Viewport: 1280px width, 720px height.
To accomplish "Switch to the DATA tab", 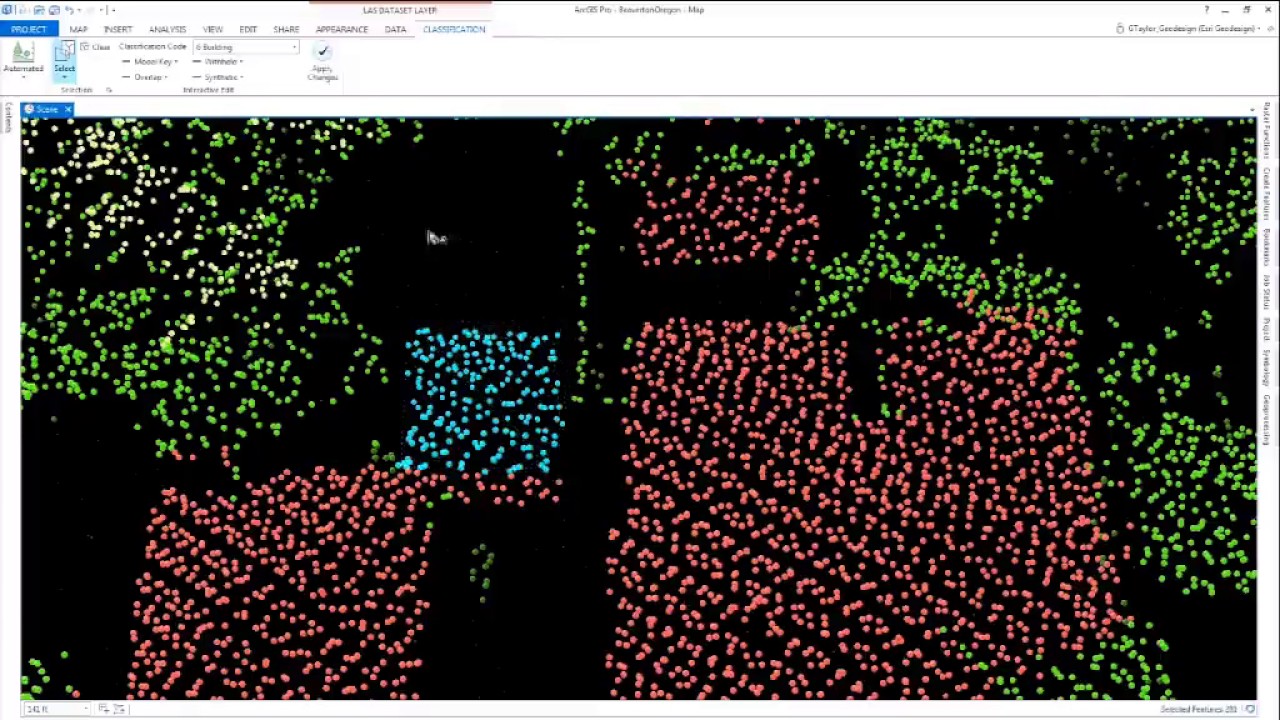I will pos(395,29).
